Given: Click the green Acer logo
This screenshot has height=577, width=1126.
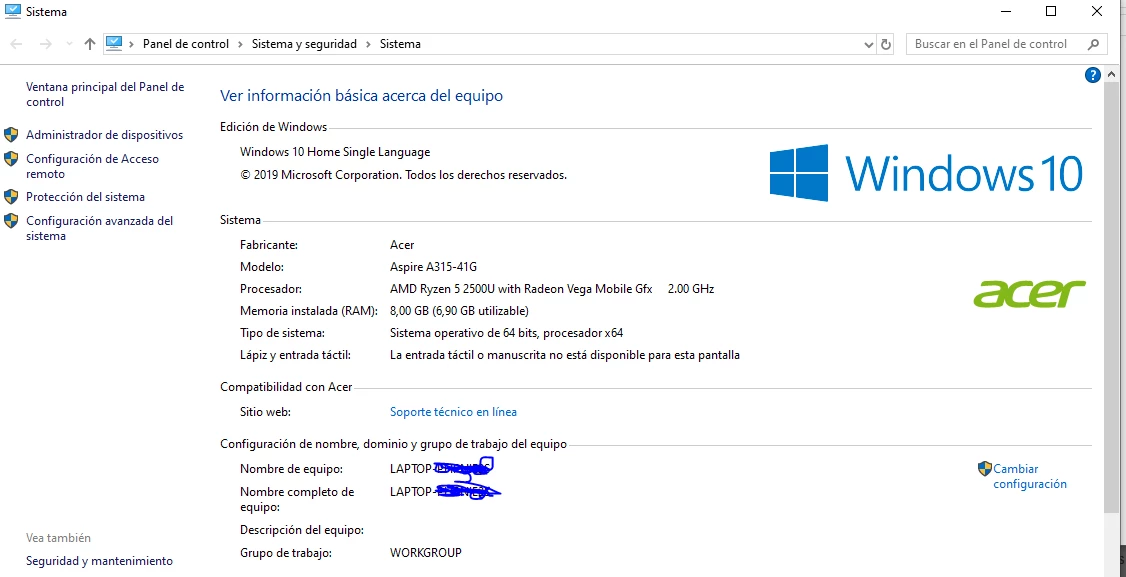Looking at the screenshot, I should (x=1029, y=293).
